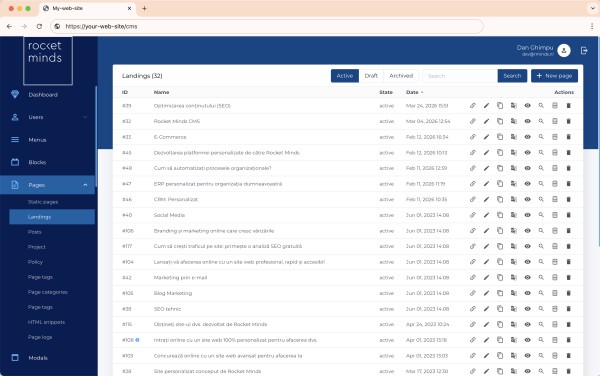Duplicate icon for the E-Commerce row
This screenshot has width=600, height=376.
(x=500, y=137)
